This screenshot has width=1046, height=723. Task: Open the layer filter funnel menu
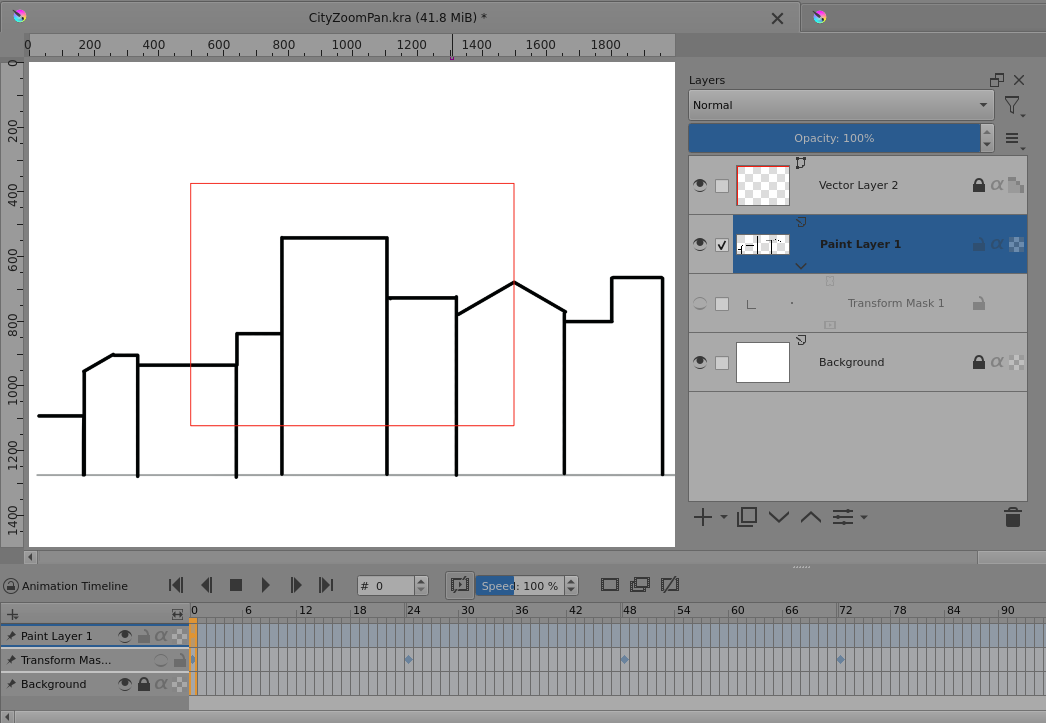tap(1013, 106)
